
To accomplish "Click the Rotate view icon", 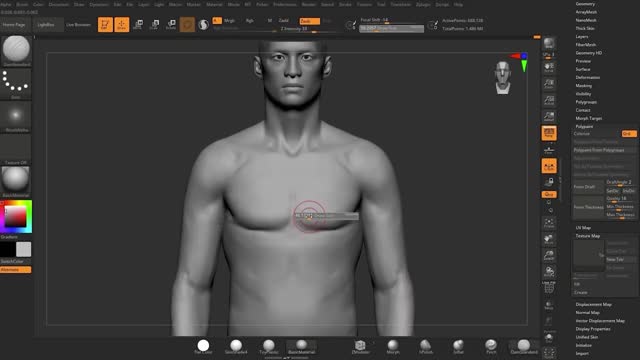I will (549, 272).
